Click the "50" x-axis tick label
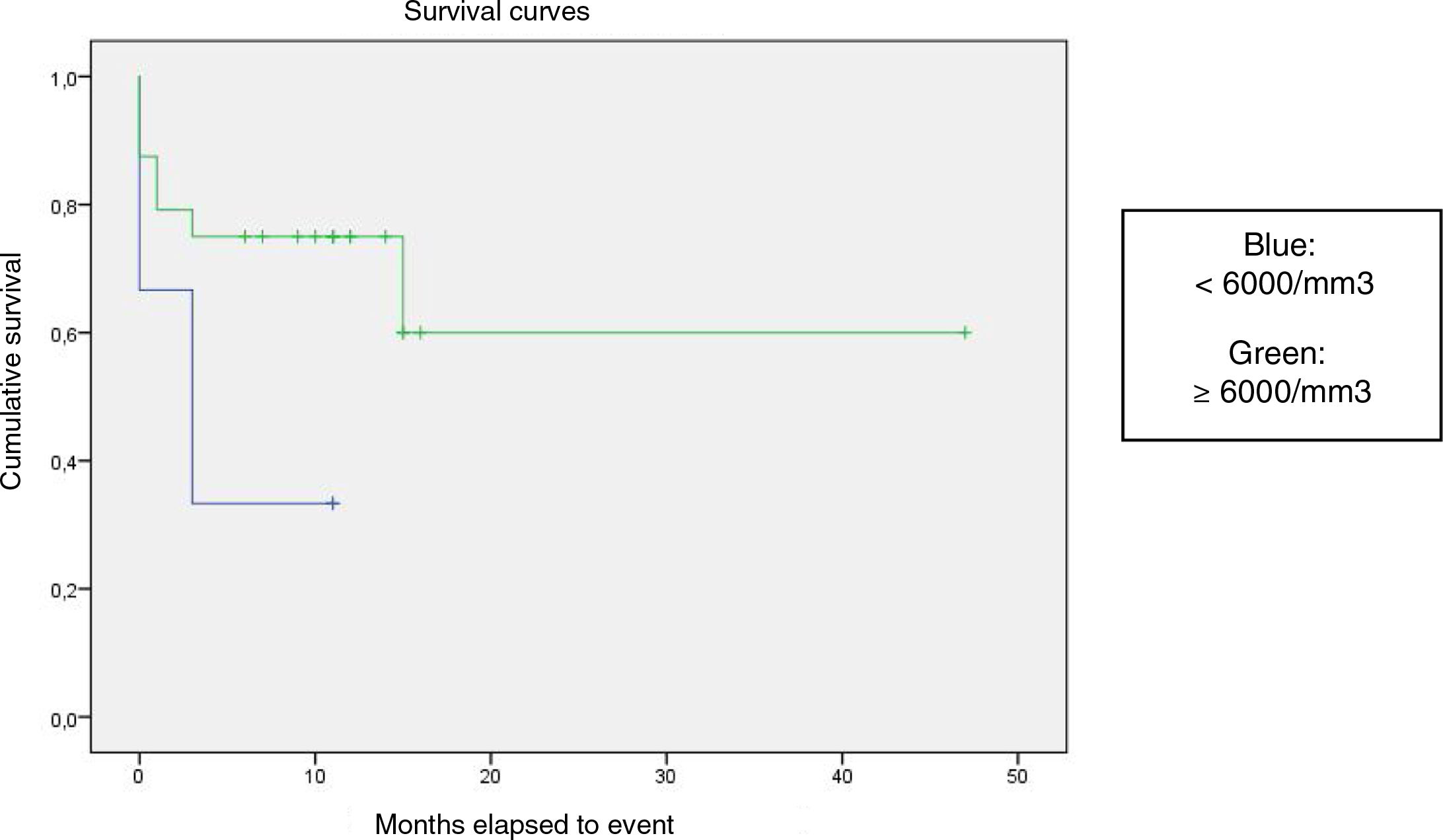The height and width of the screenshot is (840, 1443). click(x=1017, y=777)
